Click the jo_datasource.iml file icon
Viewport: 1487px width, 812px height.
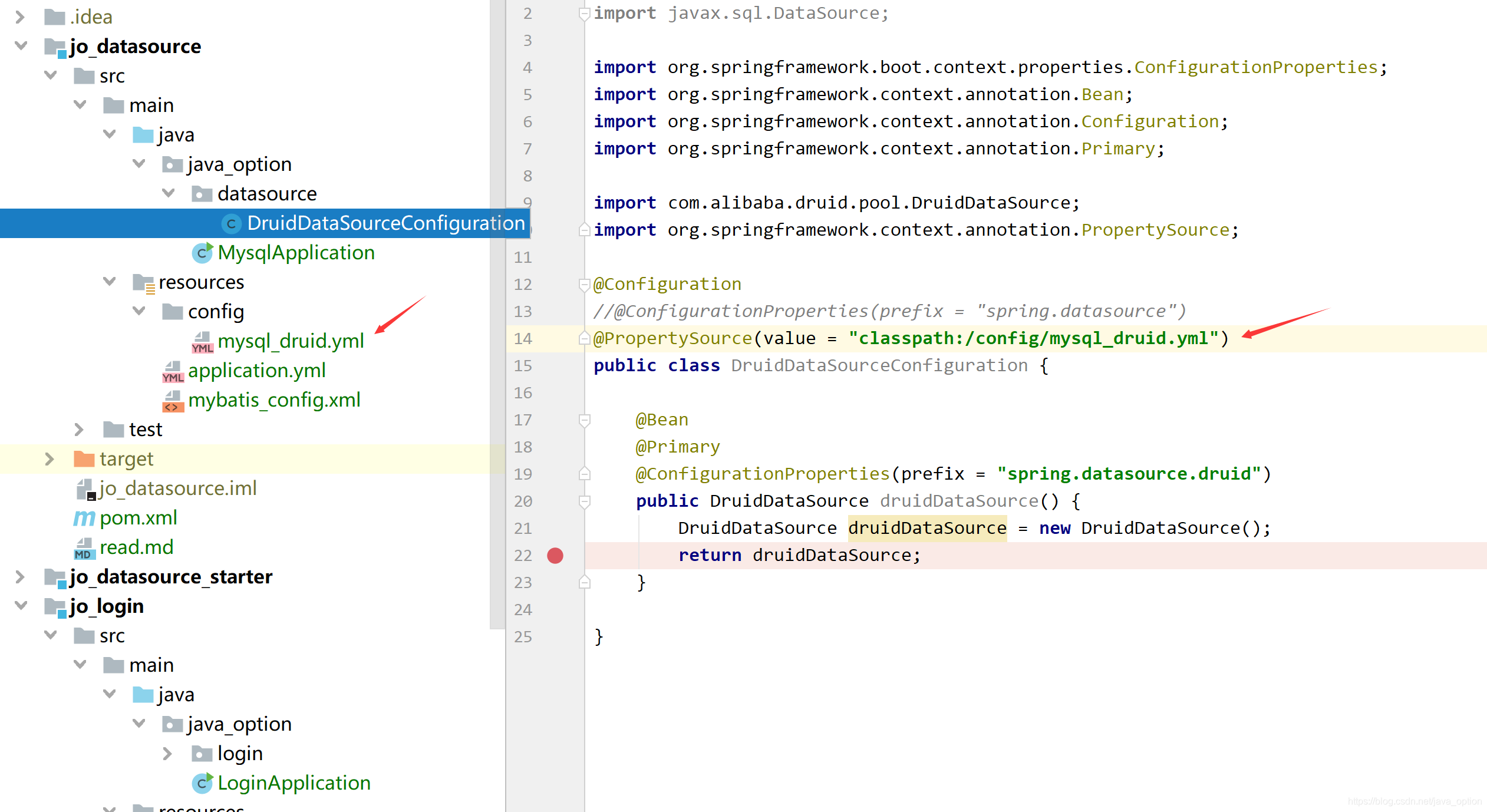pos(85,489)
